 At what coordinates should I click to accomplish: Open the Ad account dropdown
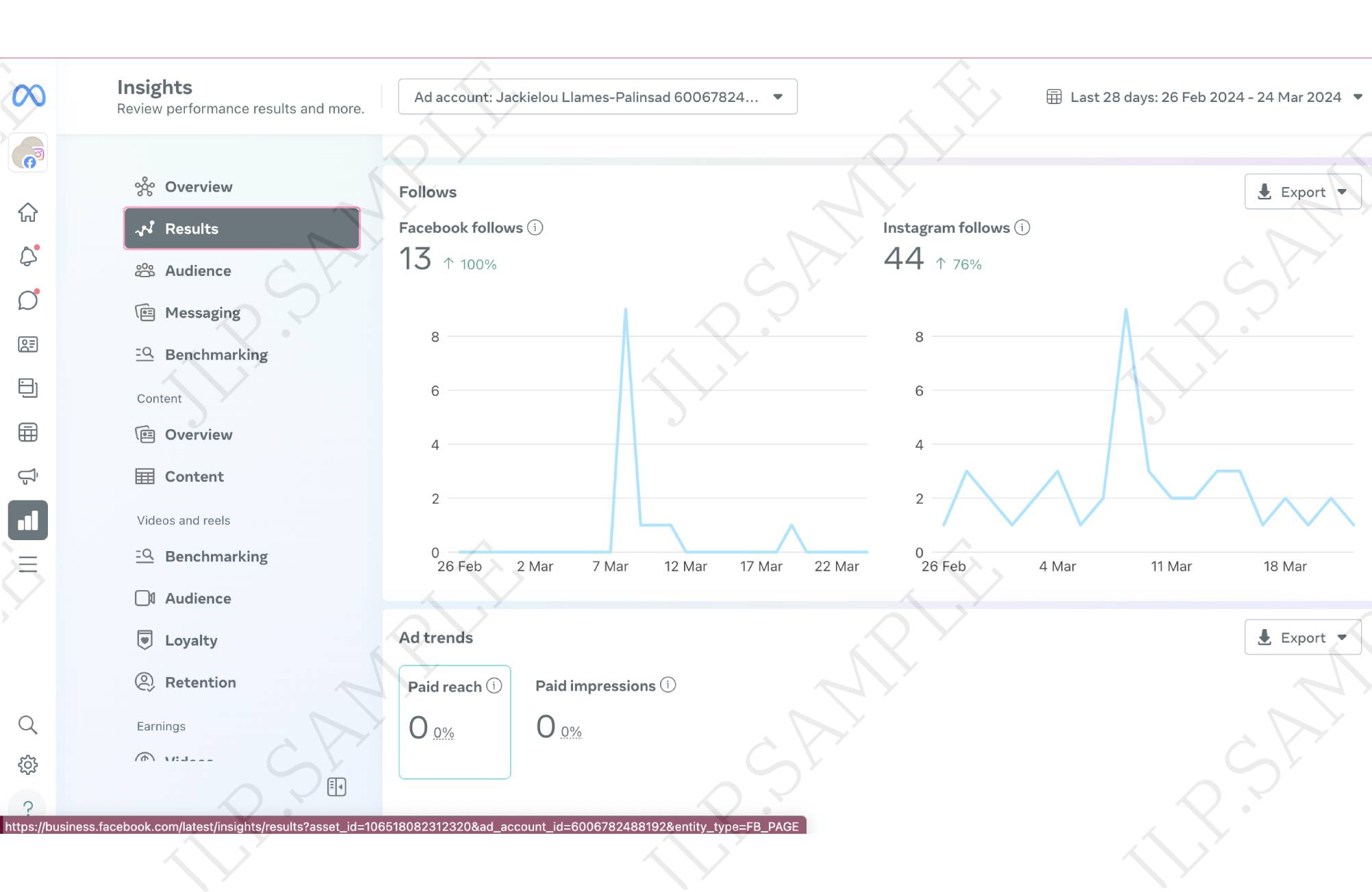pos(597,97)
